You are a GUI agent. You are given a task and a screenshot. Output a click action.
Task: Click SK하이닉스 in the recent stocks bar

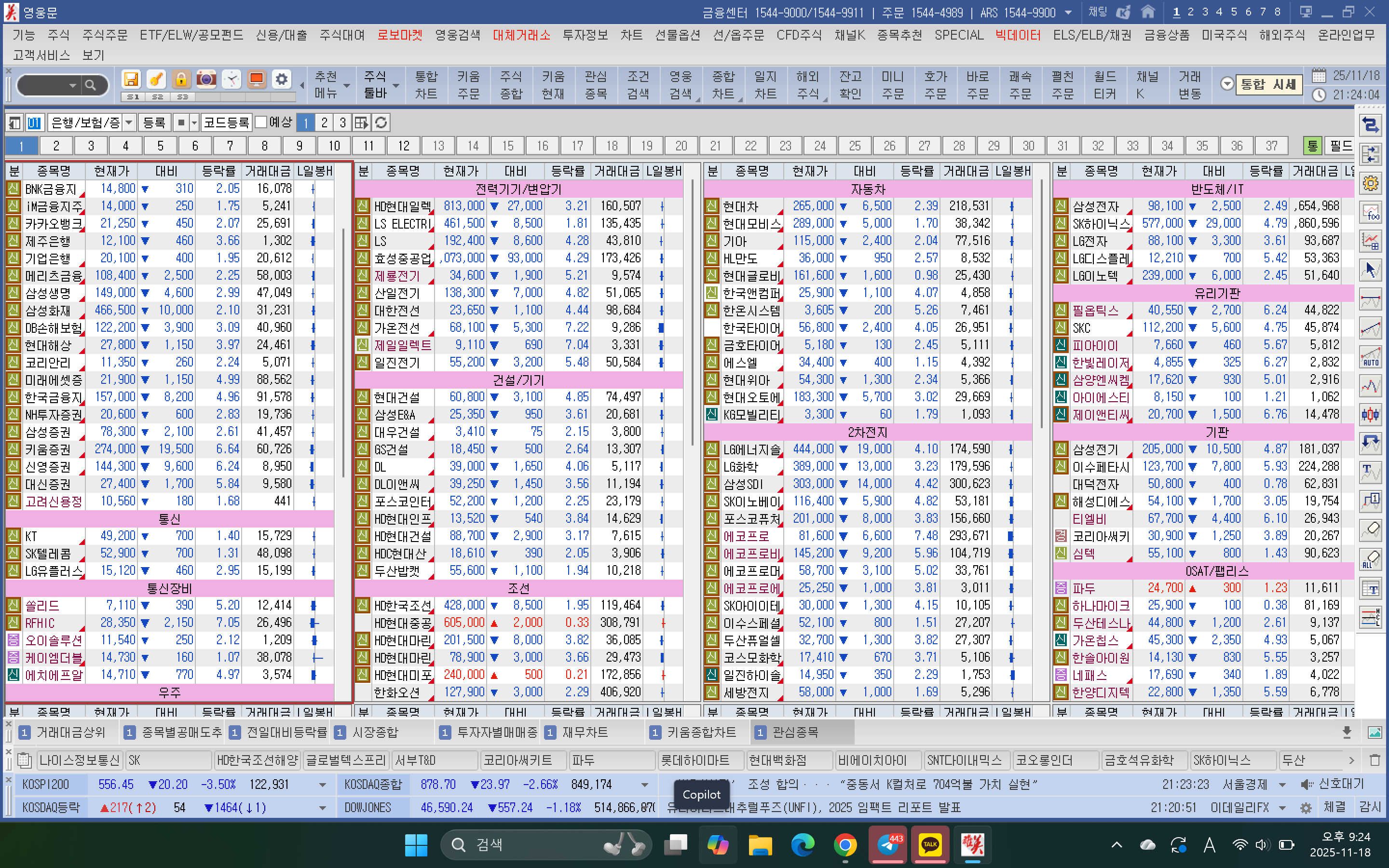click(x=1233, y=760)
